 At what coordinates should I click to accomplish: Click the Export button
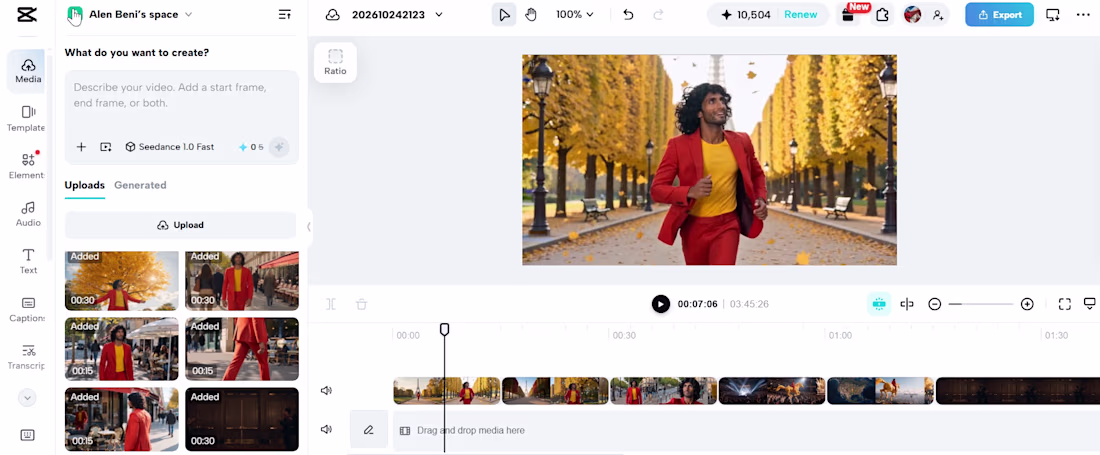click(999, 15)
